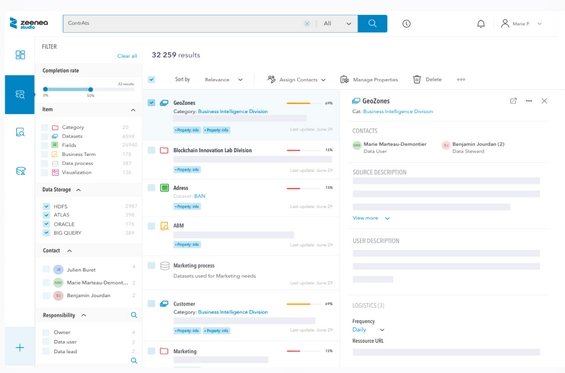Click the 50% handle of completion rate slider
565x373 pixels.
90,89
